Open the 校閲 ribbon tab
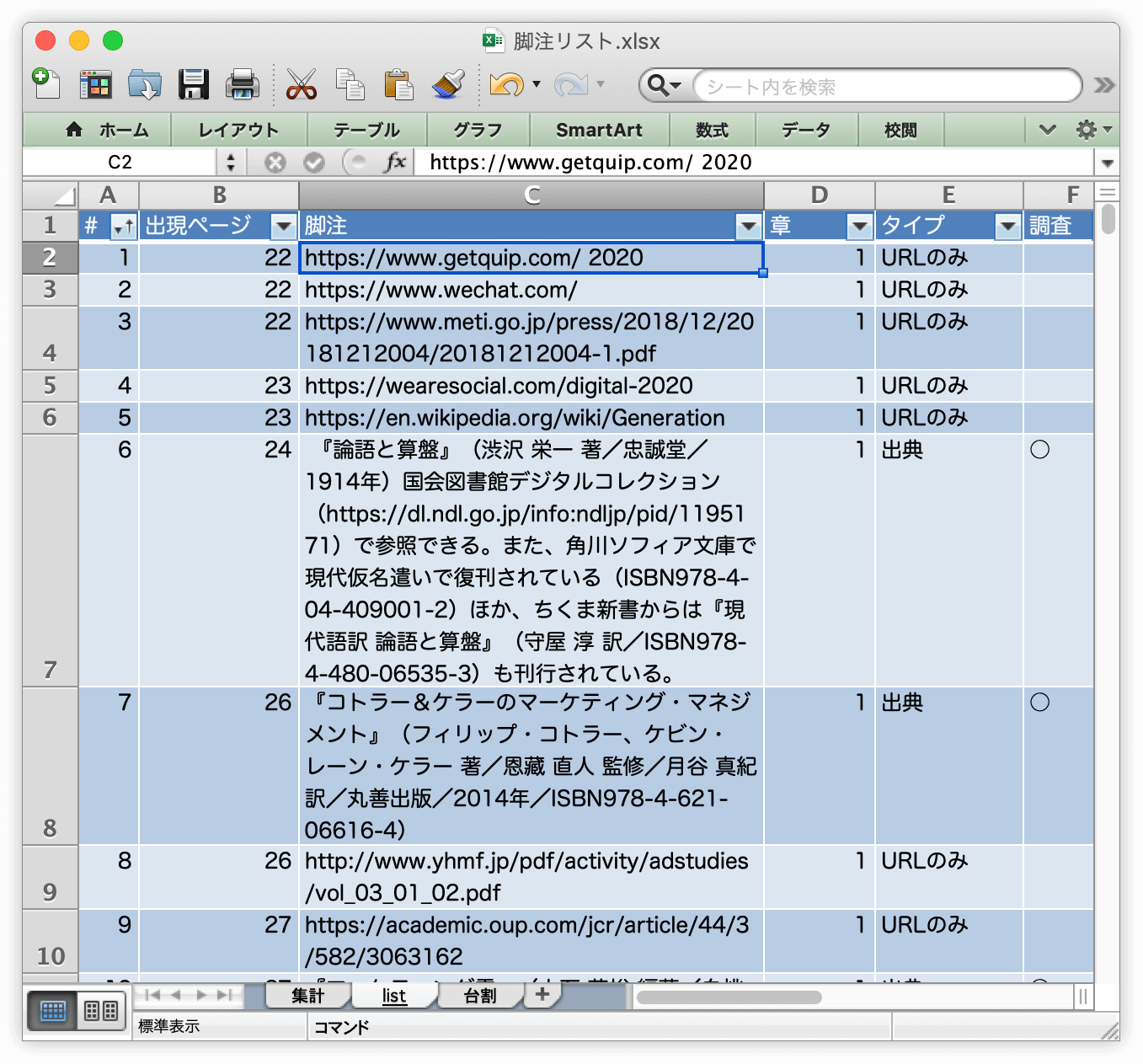Screen dimensions: 1143x1064 (900, 130)
